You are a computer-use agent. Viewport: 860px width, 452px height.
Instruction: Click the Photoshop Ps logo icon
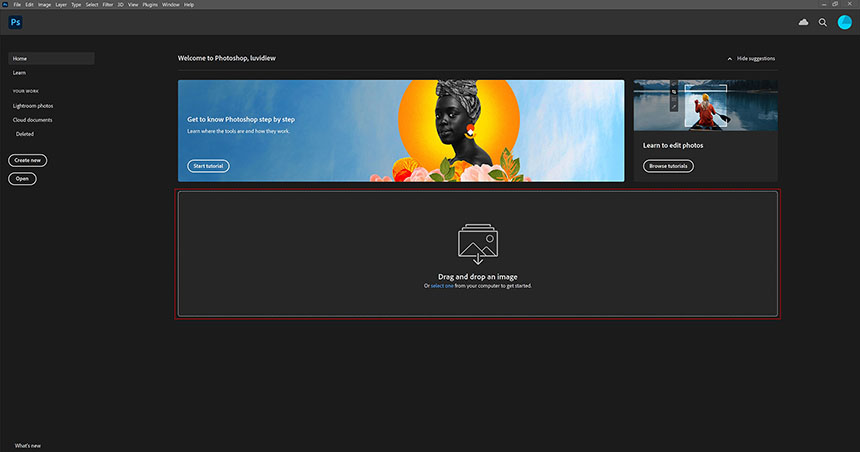(15, 22)
